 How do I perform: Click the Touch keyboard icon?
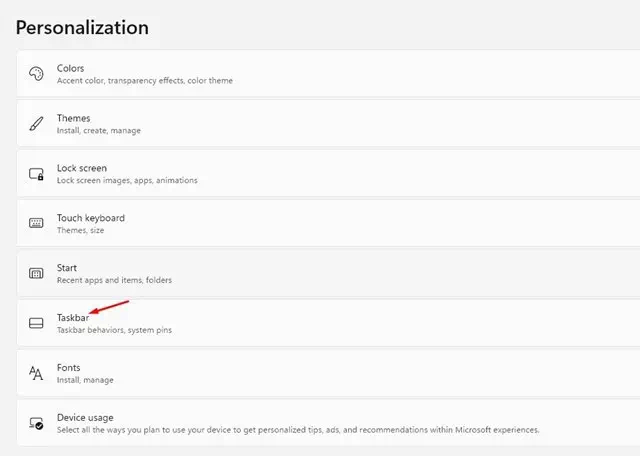pos(36,223)
